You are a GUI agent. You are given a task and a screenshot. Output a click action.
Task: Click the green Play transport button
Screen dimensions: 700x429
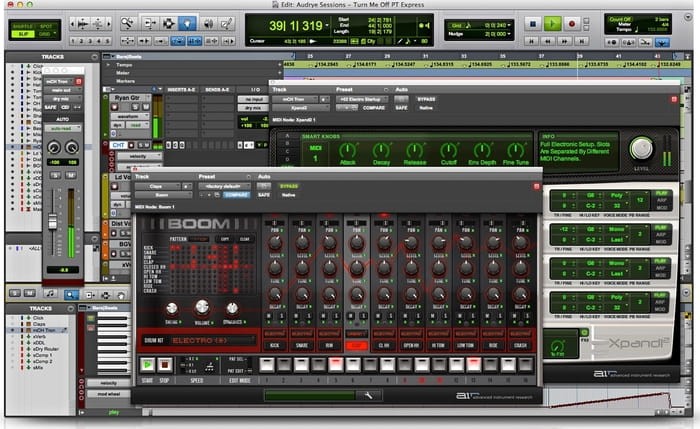coord(552,24)
